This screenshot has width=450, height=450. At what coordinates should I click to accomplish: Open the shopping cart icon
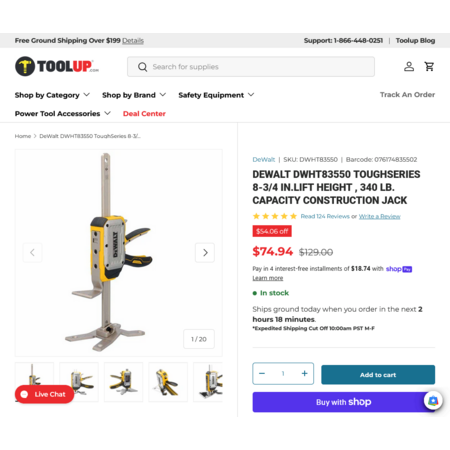click(429, 66)
